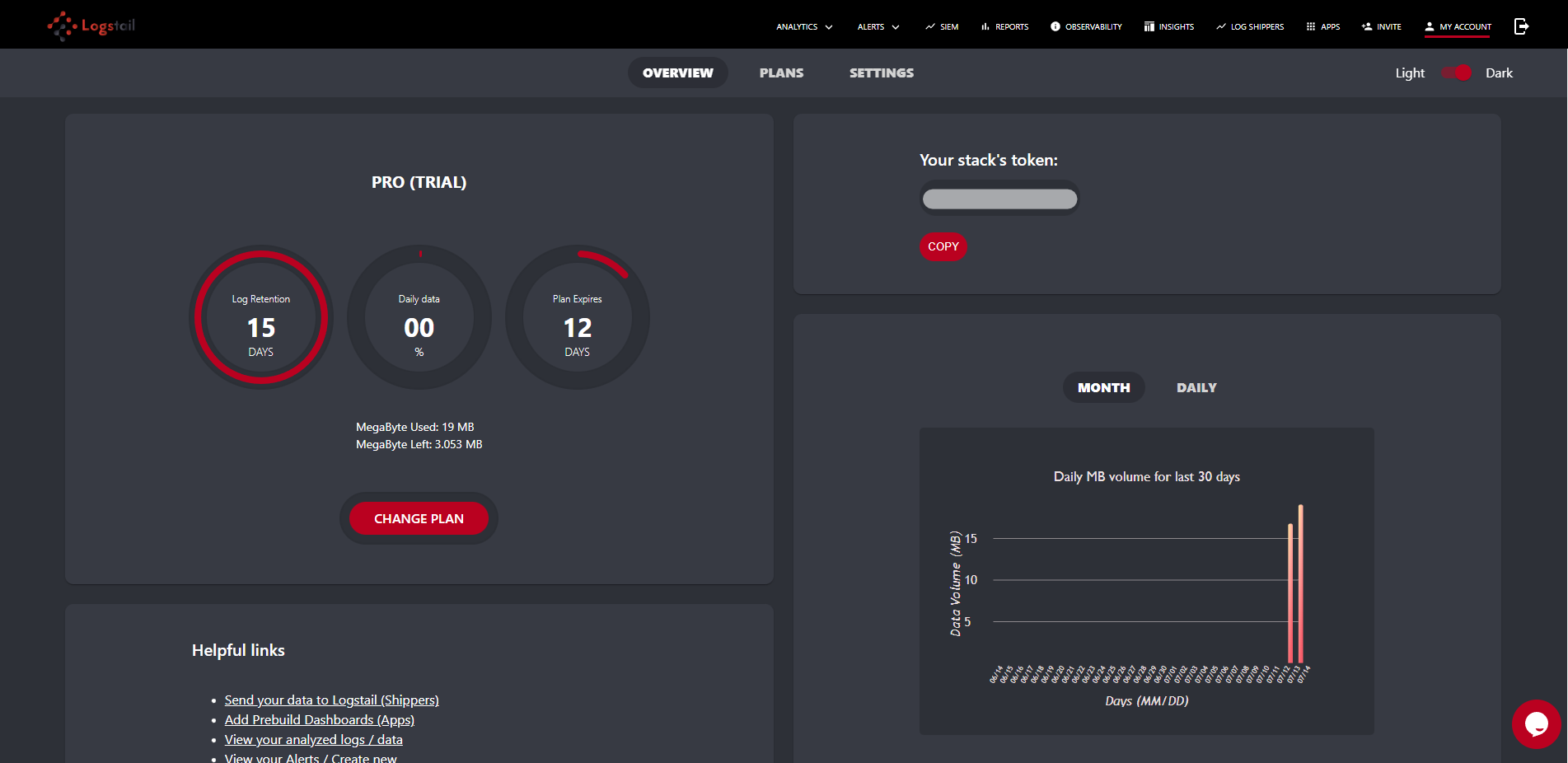This screenshot has width=1568, height=763.
Task: Click the tallest bar in volume chart
Action: 1301,583
